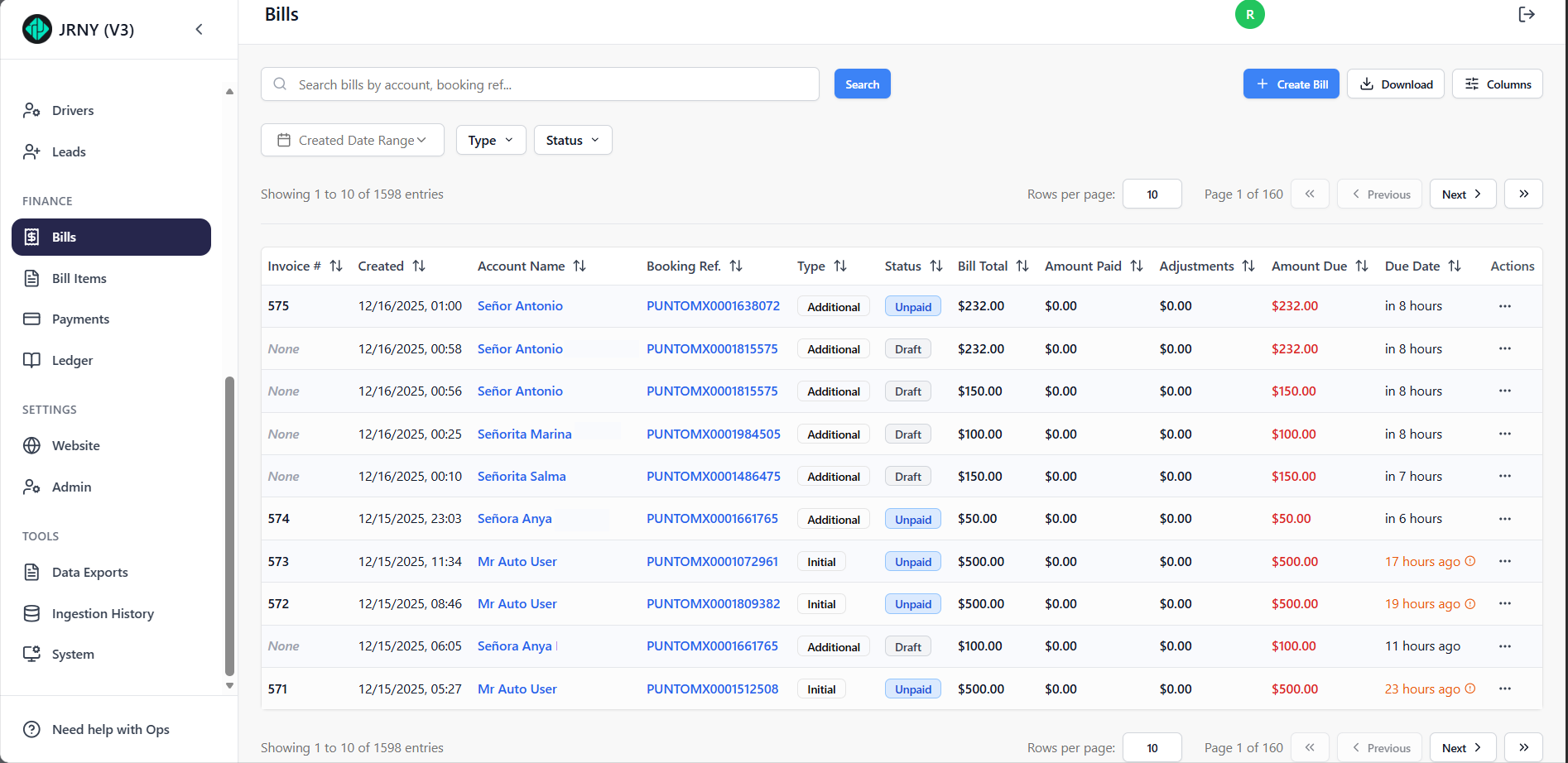Click the logout icon in top right
This screenshot has height=763, width=1568.
coord(1527,15)
